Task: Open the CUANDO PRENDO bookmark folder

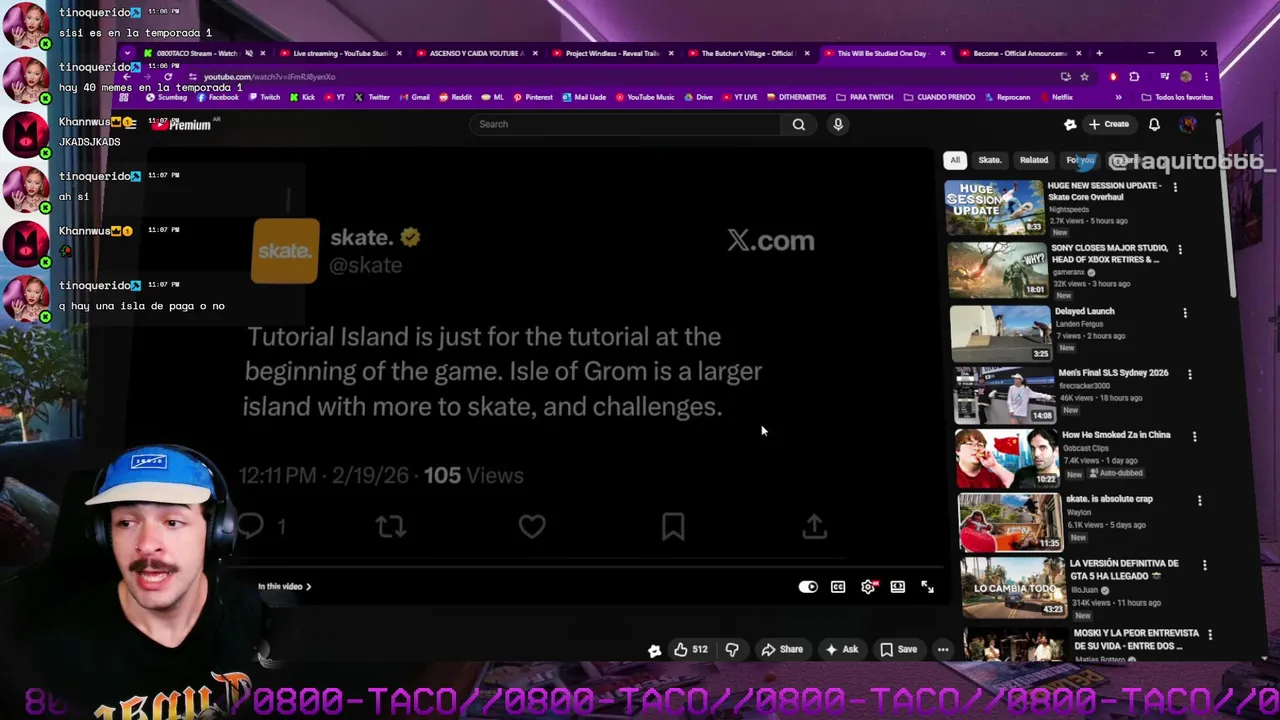Action: click(x=939, y=97)
